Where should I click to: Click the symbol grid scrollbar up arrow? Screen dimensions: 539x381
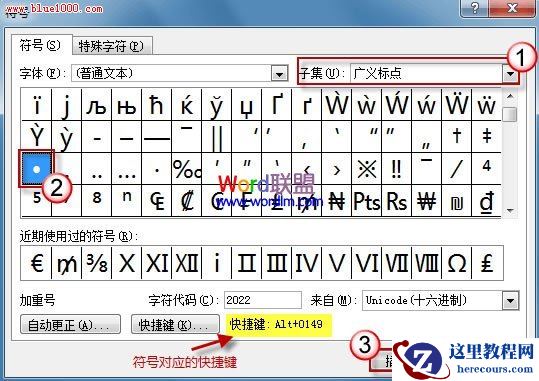pos(510,96)
